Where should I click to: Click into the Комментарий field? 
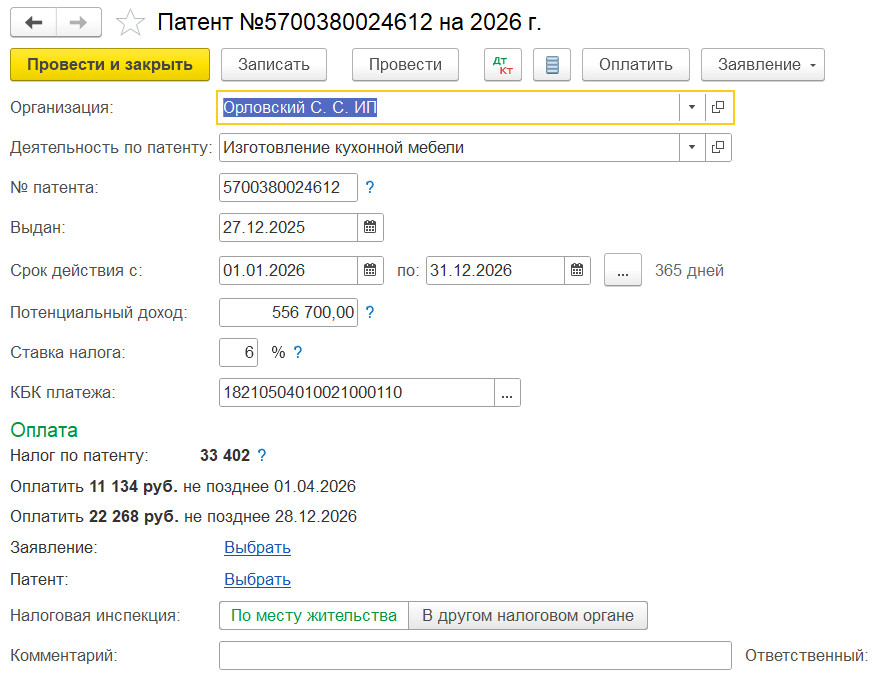pyautogui.click(x=475, y=655)
